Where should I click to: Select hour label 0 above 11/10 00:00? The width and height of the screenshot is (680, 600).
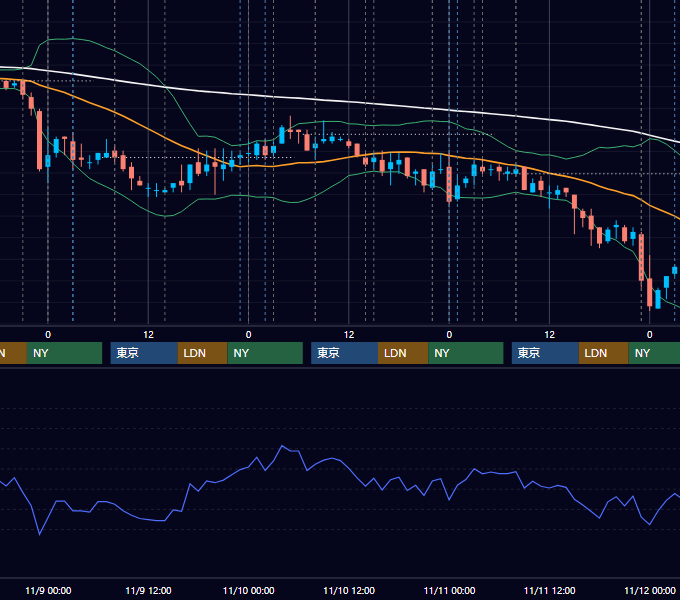click(x=248, y=335)
